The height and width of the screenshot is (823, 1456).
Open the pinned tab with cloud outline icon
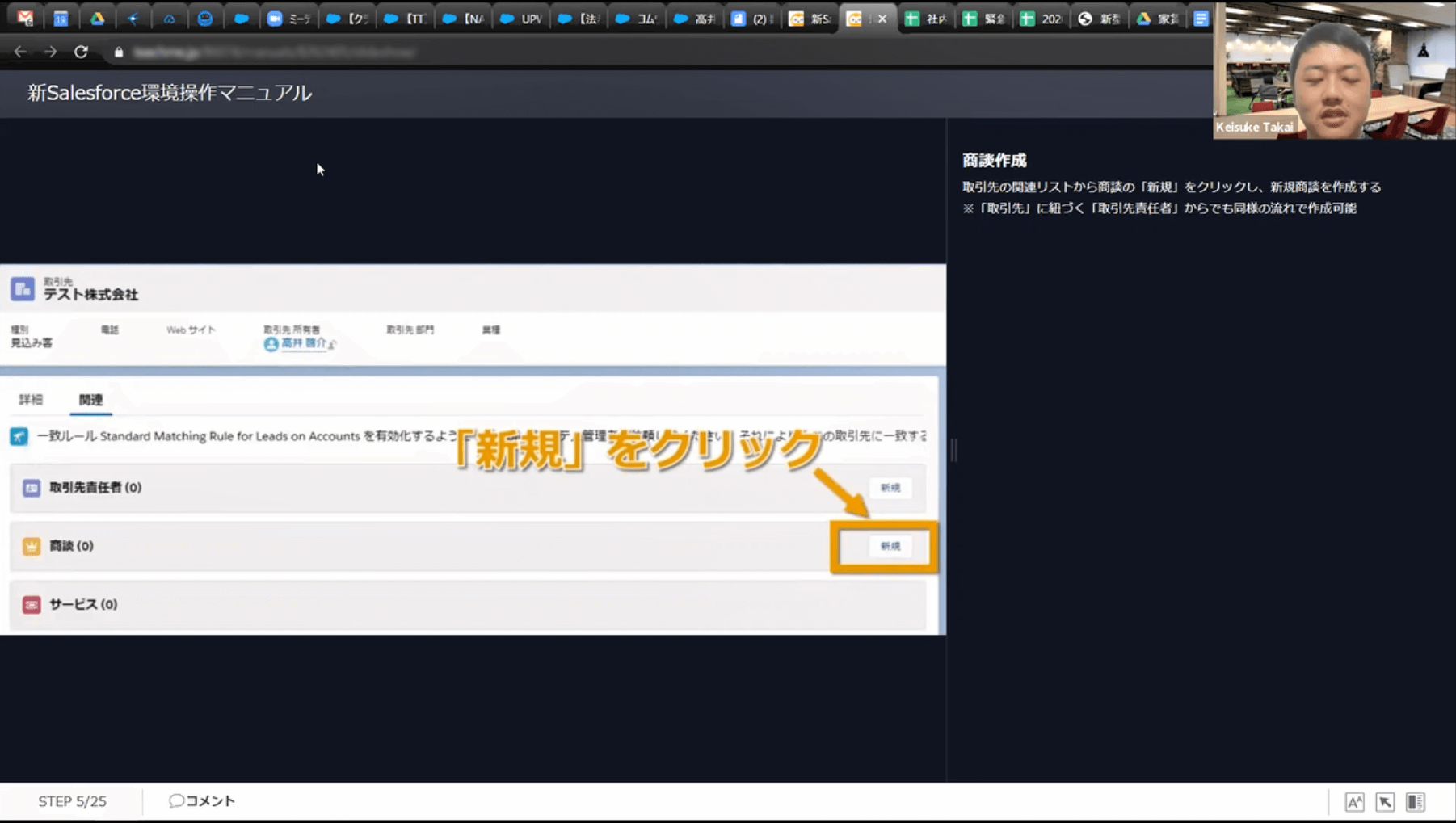tap(169, 18)
